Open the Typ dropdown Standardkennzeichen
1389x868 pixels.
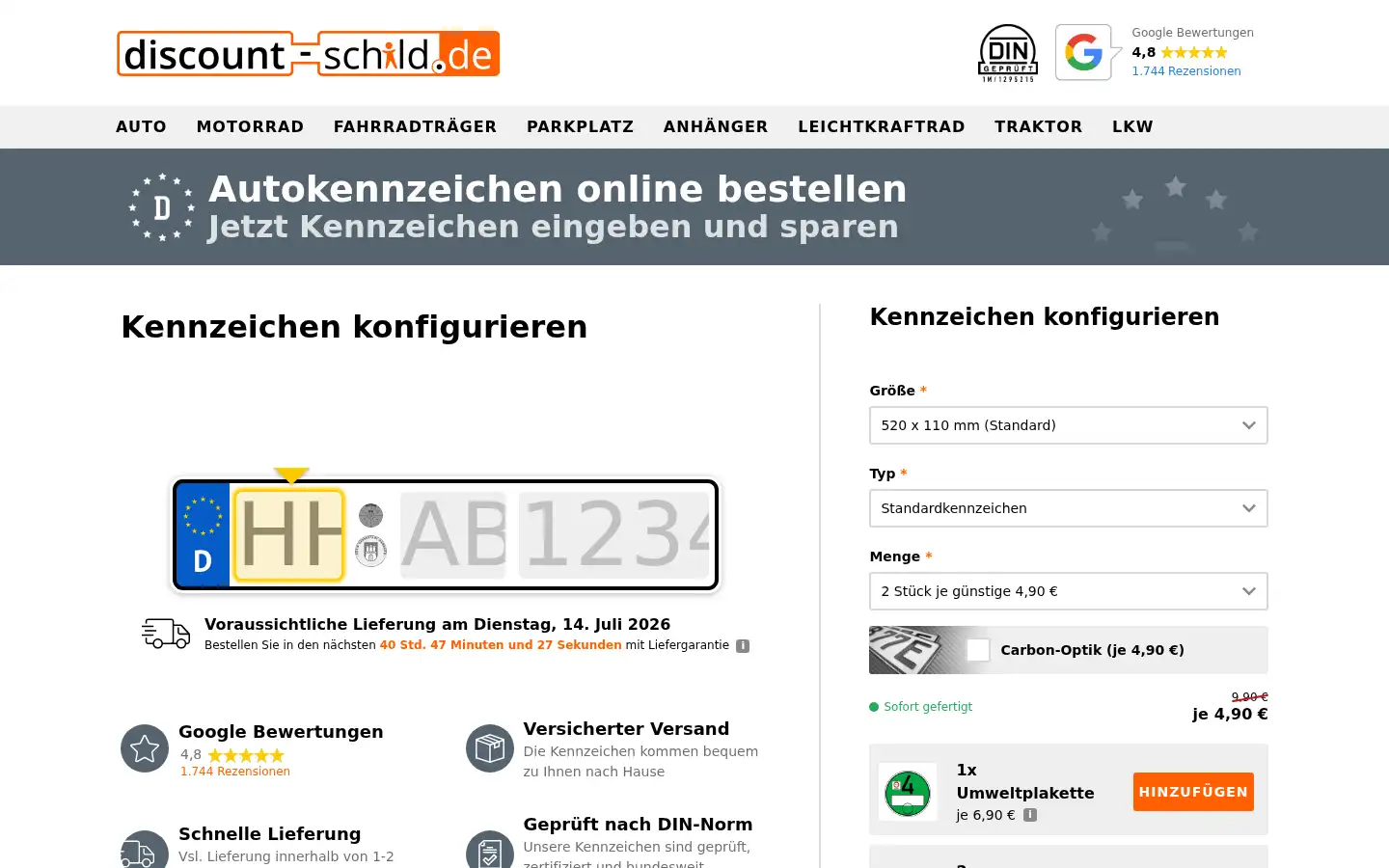(x=1069, y=508)
